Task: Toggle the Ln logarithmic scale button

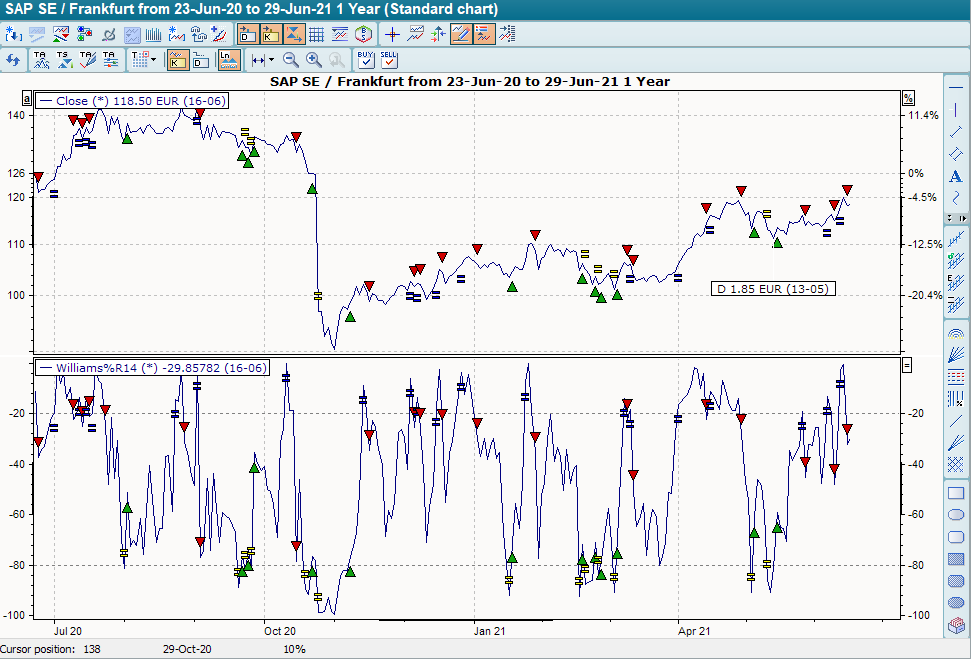Action: pyautogui.click(x=229, y=60)
